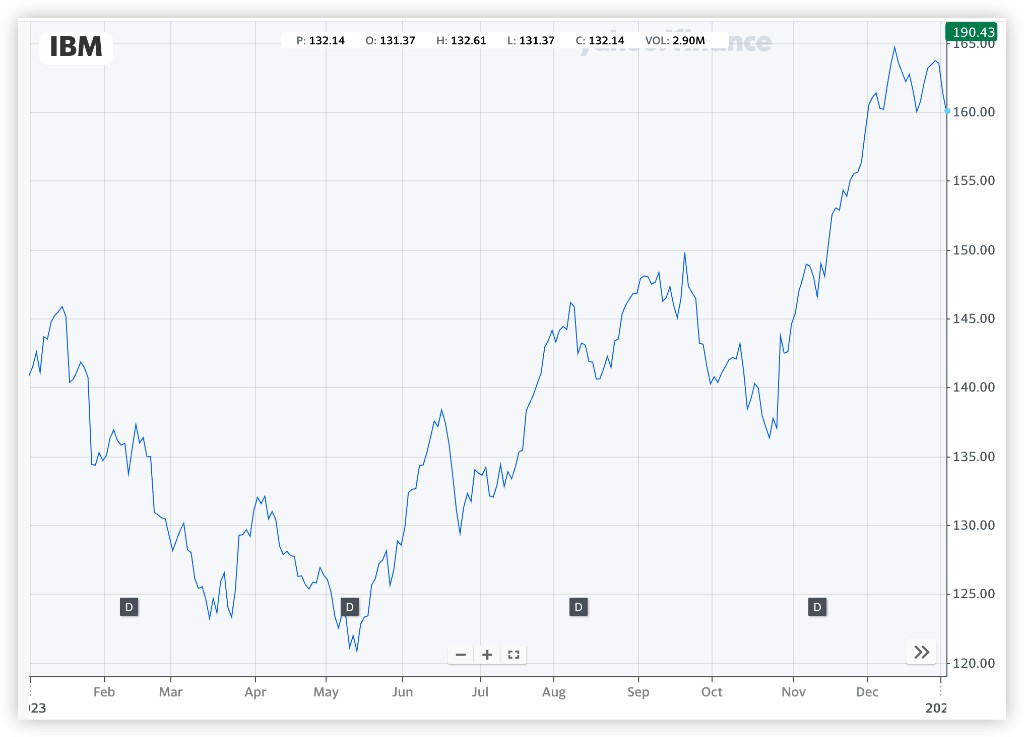
Task: Click the Dec label on the date axis
Action: click(867, 692)
